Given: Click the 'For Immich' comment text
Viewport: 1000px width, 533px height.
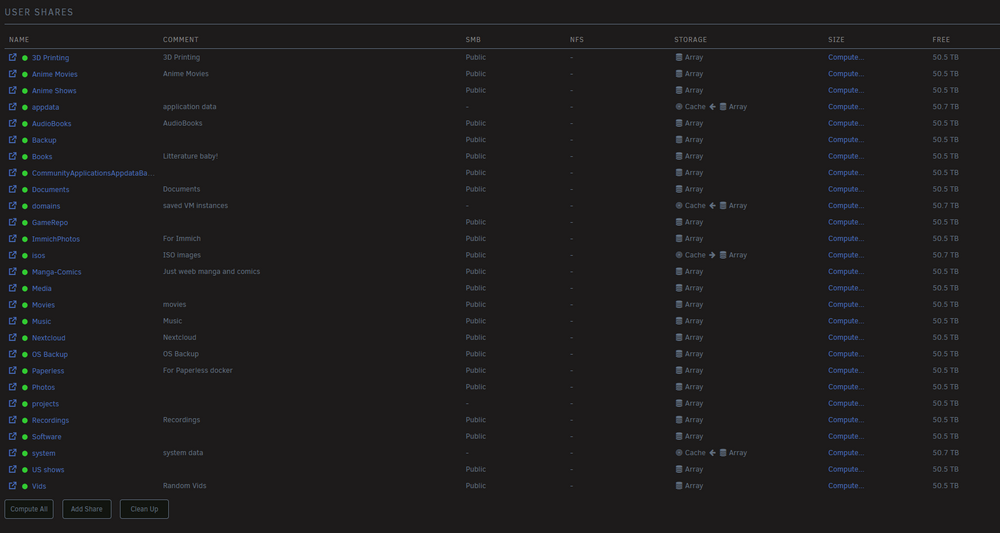Looking at the screenshot, I should (x=182, y=238).
